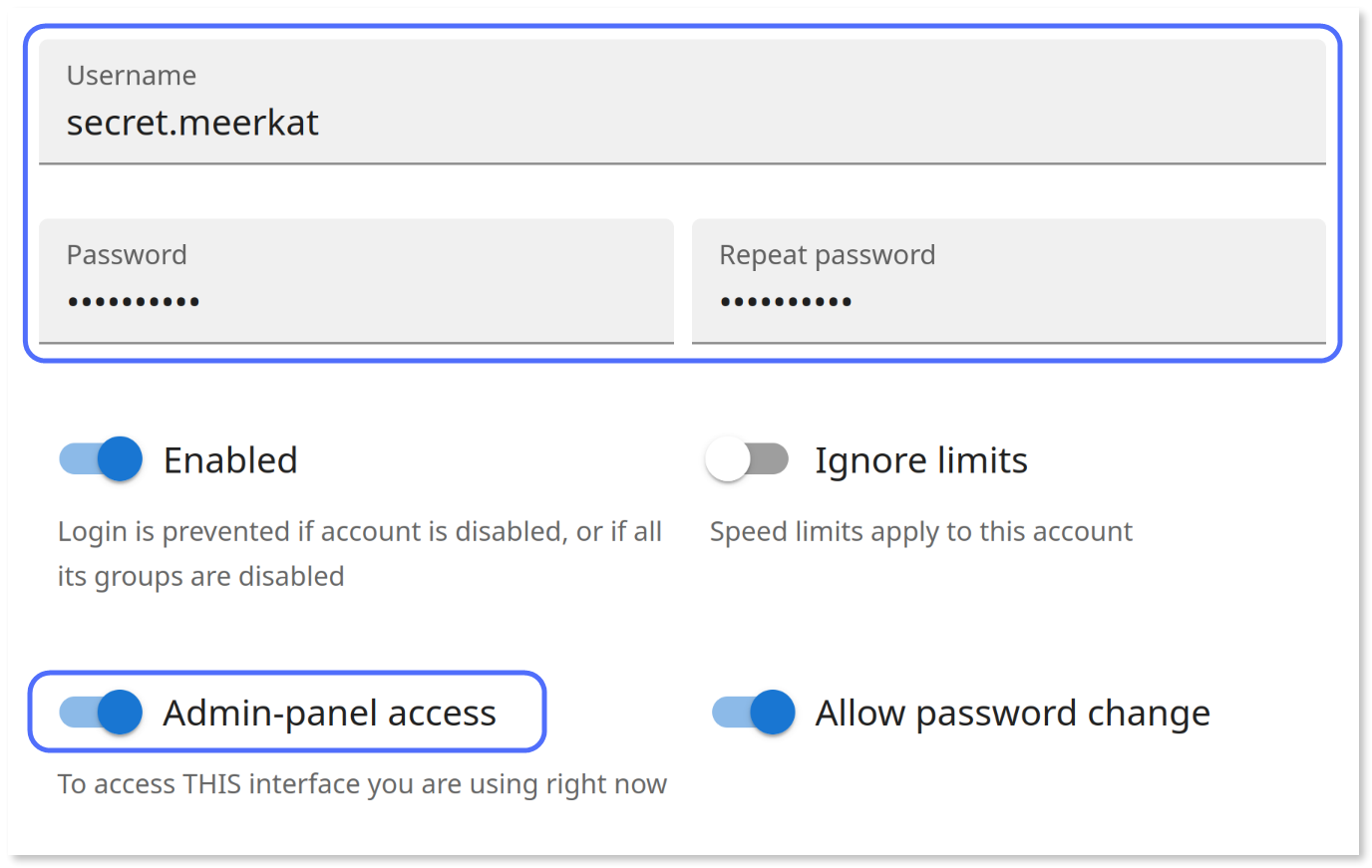1372x868 pixels.
Task: Select the username text secret.meerkat
Action: pos(191,122)
